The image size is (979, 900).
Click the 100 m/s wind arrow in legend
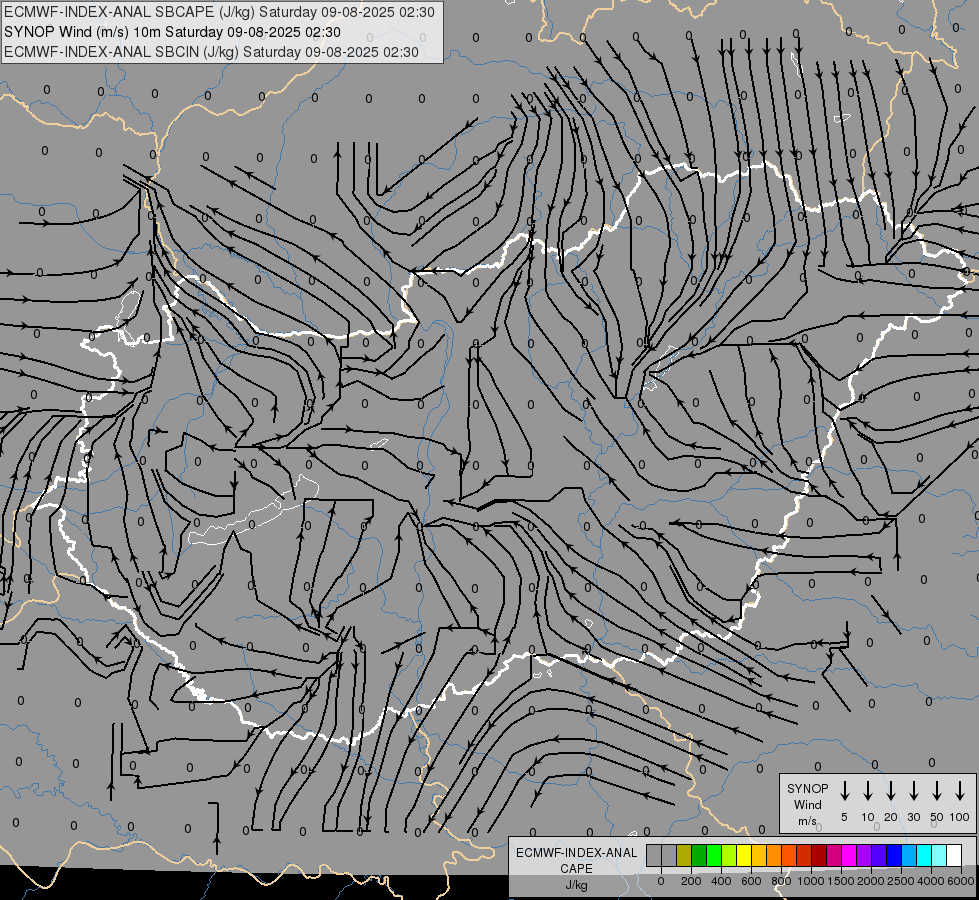pos(960,791)
